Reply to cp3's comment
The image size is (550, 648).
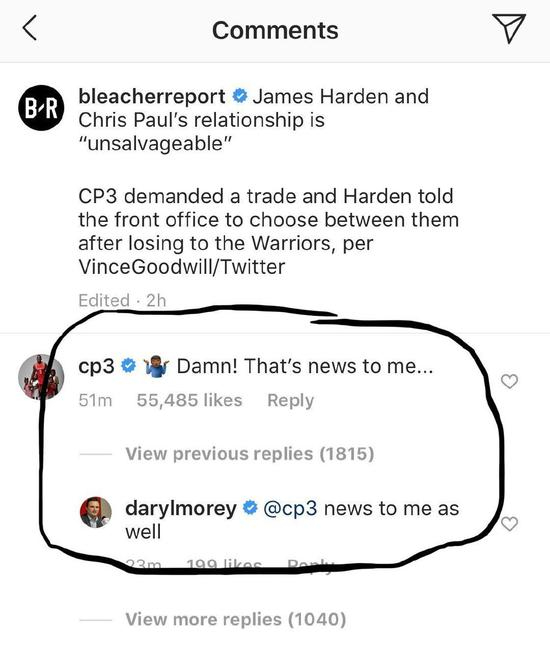click(x=290, y=400)
